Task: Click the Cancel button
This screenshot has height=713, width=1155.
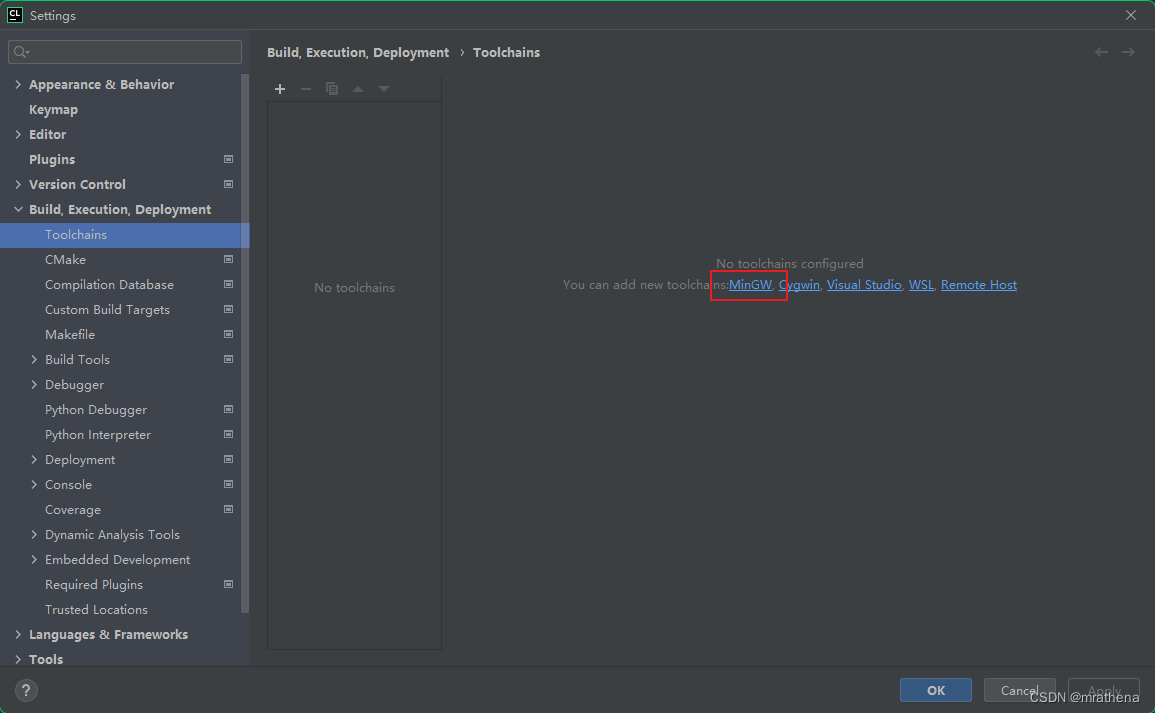Action: coord(1019,690)
